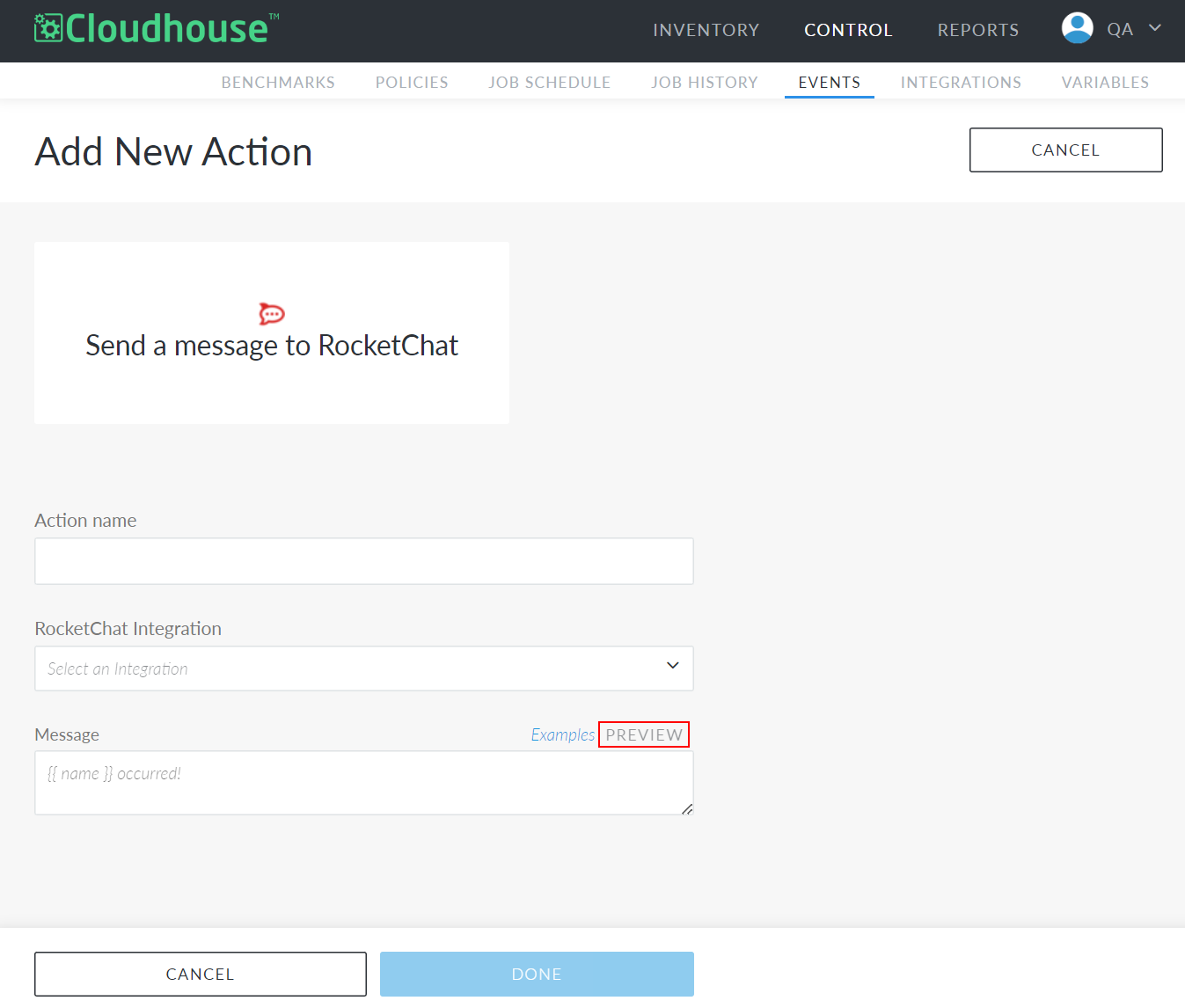Switch to the Benchmarks tab

[x=278, y=82]
